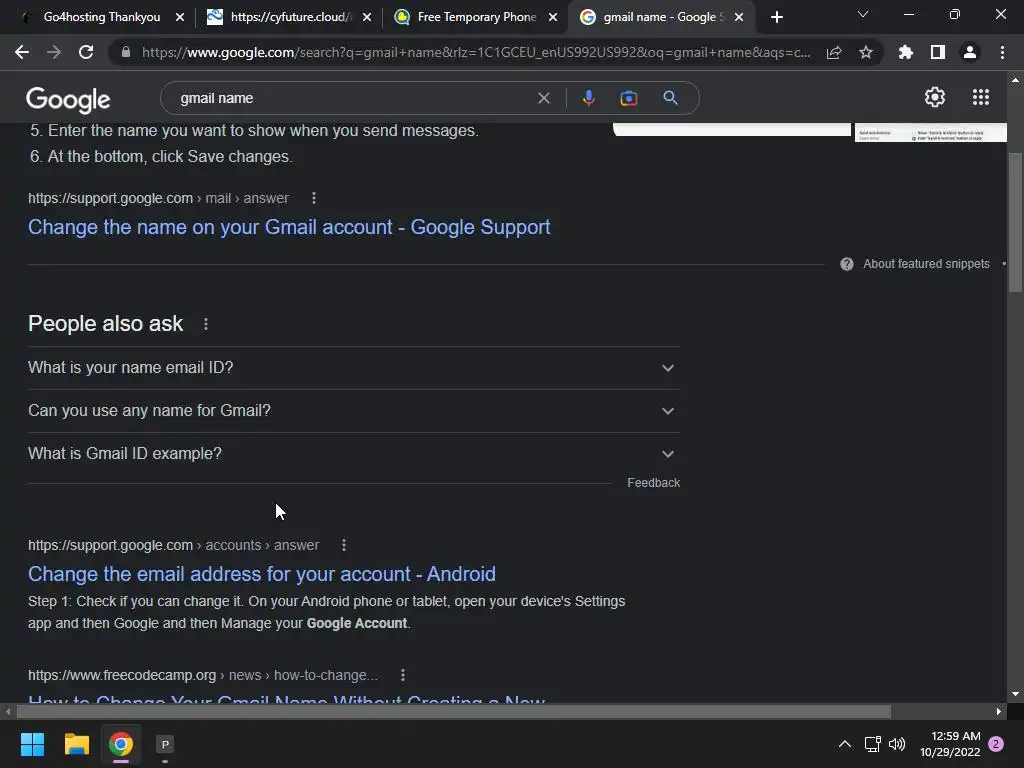This screenshot has height=768, width=1024.
Task: Click the vertical page scrollbar thumb
Action: click(x=1015, y=222)
